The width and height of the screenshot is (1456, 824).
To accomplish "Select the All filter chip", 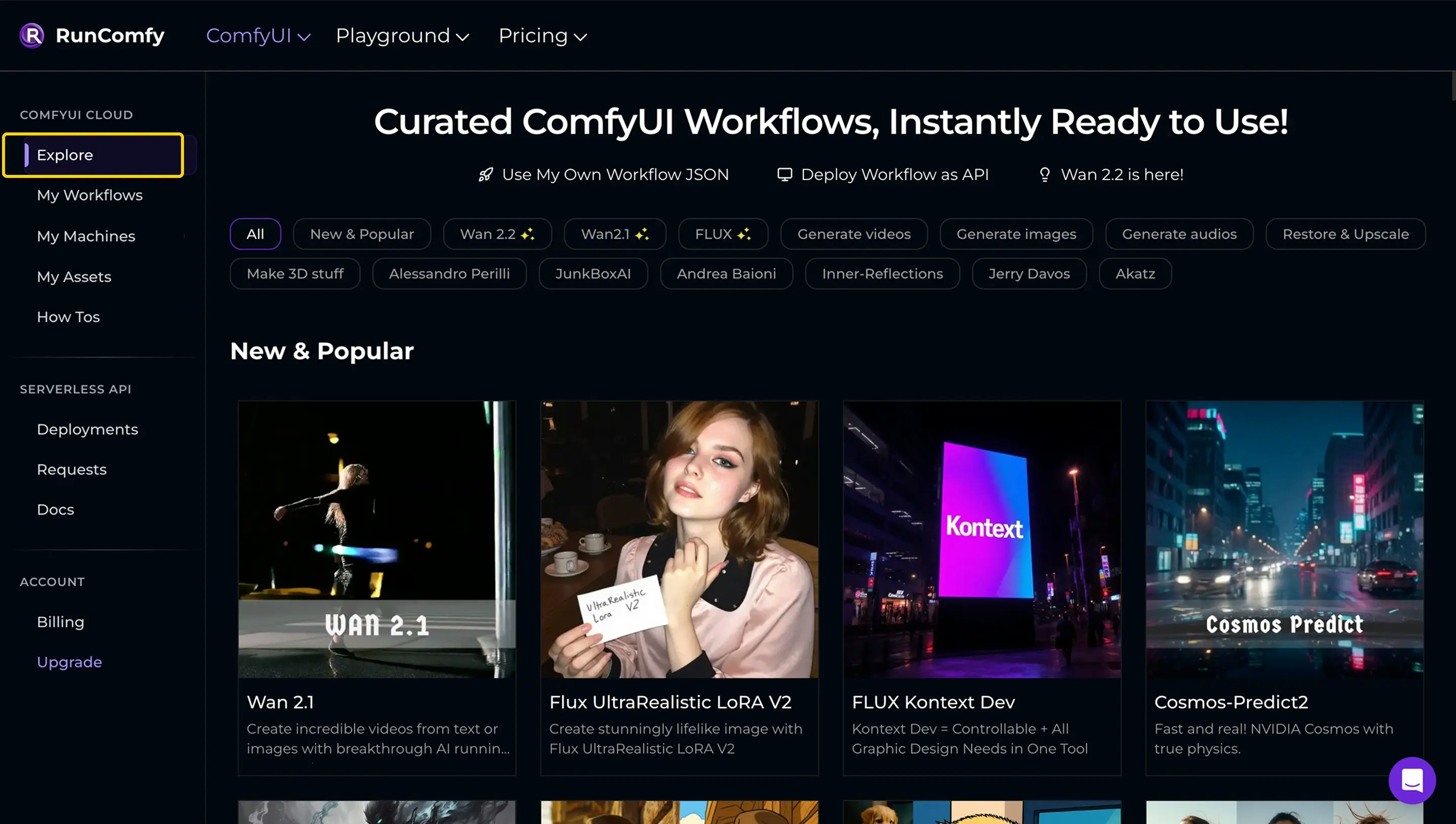I will pos(255,234).
